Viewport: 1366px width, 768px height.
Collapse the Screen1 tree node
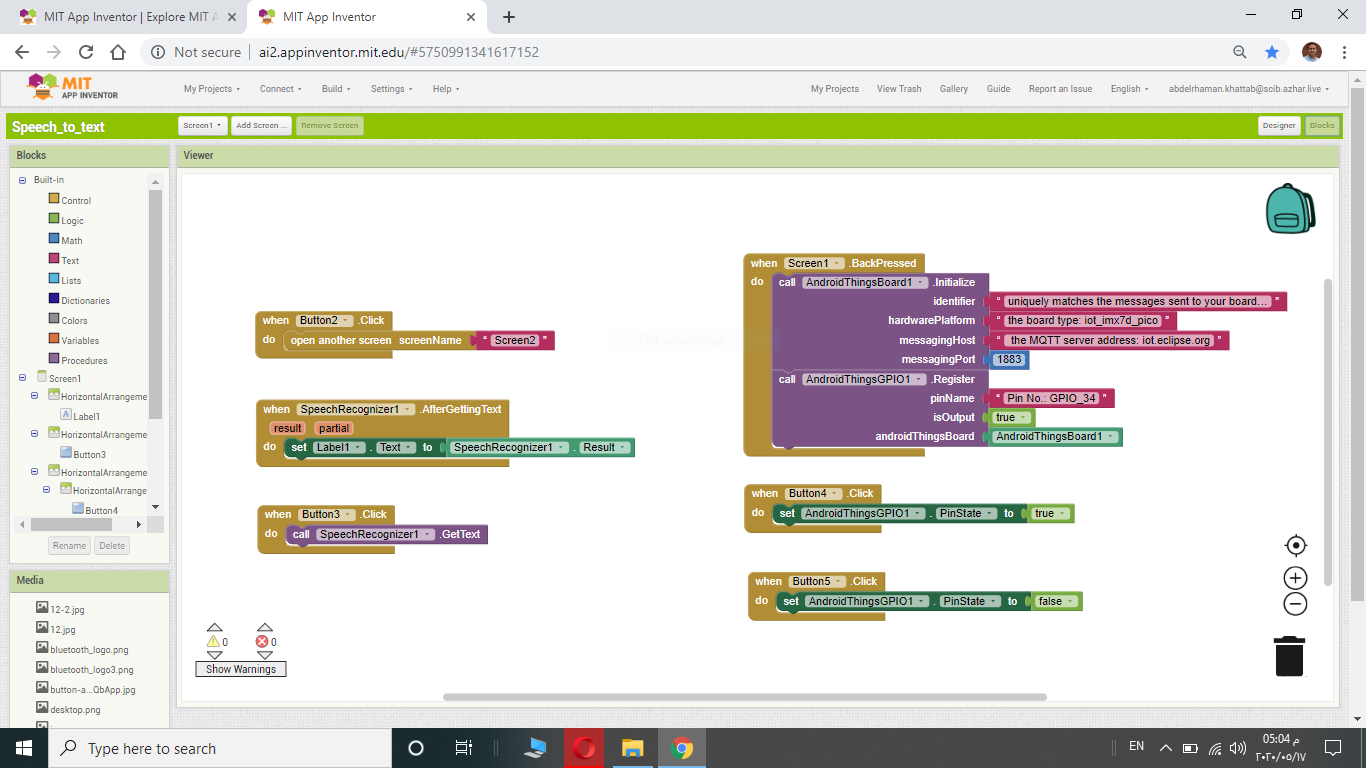pyautogui.click(x=22, y=378)
